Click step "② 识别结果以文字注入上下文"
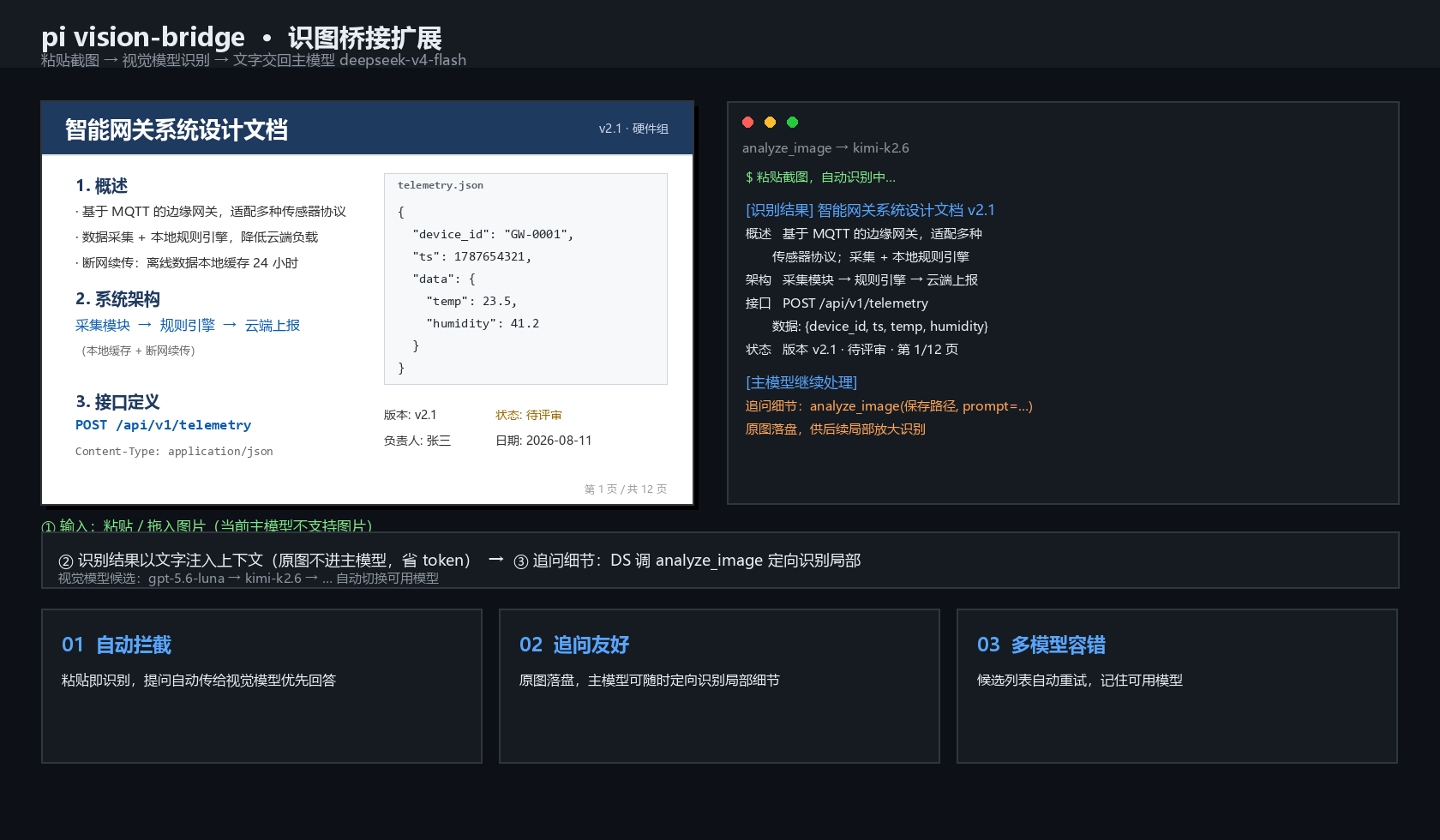1440x840 pixels. point(265,561)
